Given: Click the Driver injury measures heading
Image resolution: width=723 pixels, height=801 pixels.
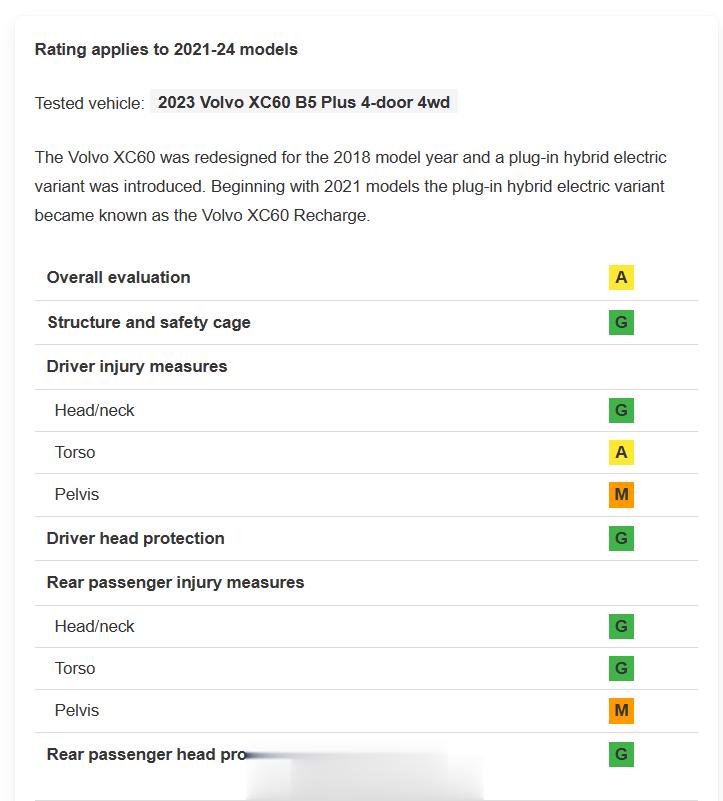Looking at the screenshot, I should pos(137,366).
